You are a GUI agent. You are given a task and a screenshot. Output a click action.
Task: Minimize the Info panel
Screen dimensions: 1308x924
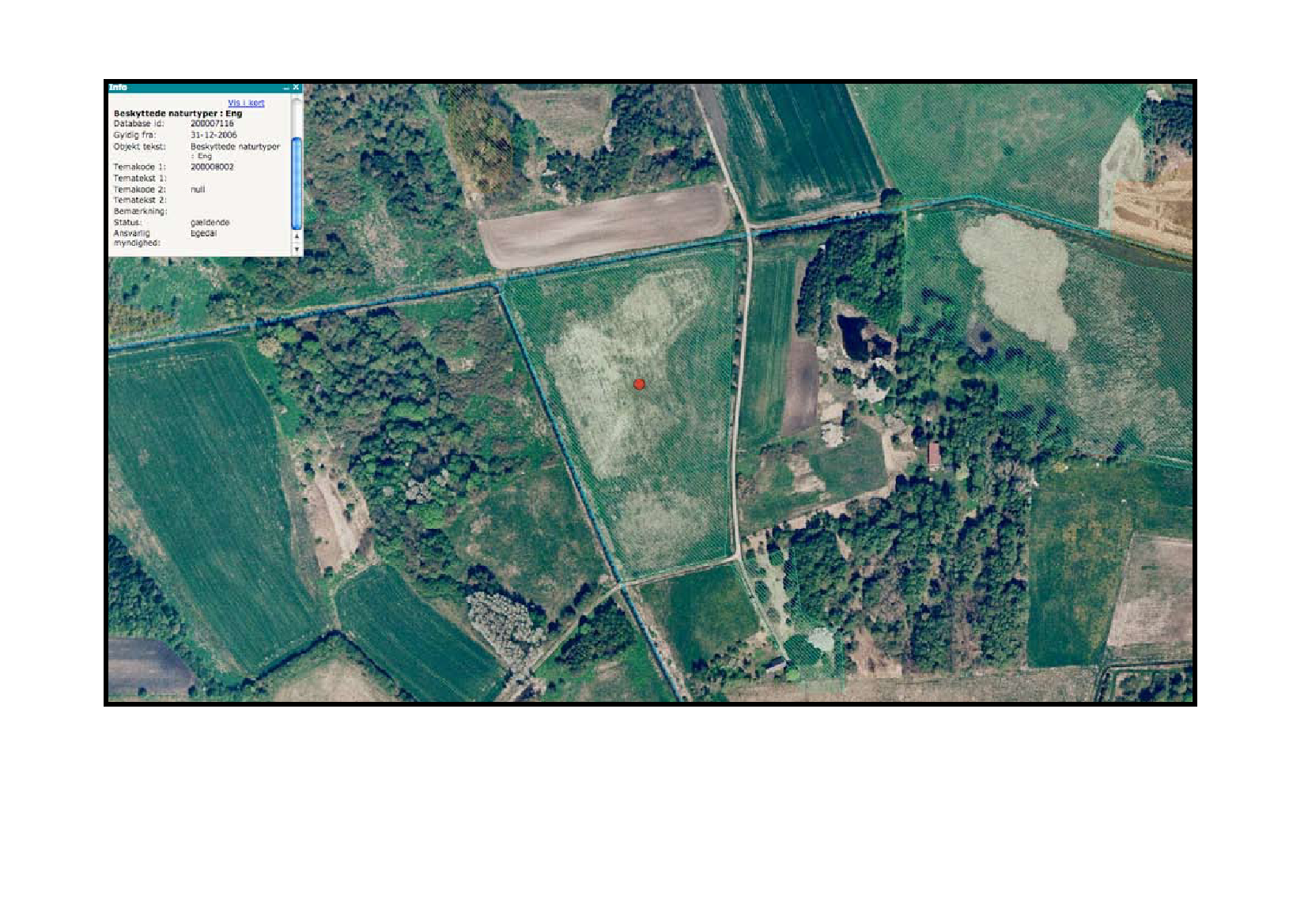[286, 88]
